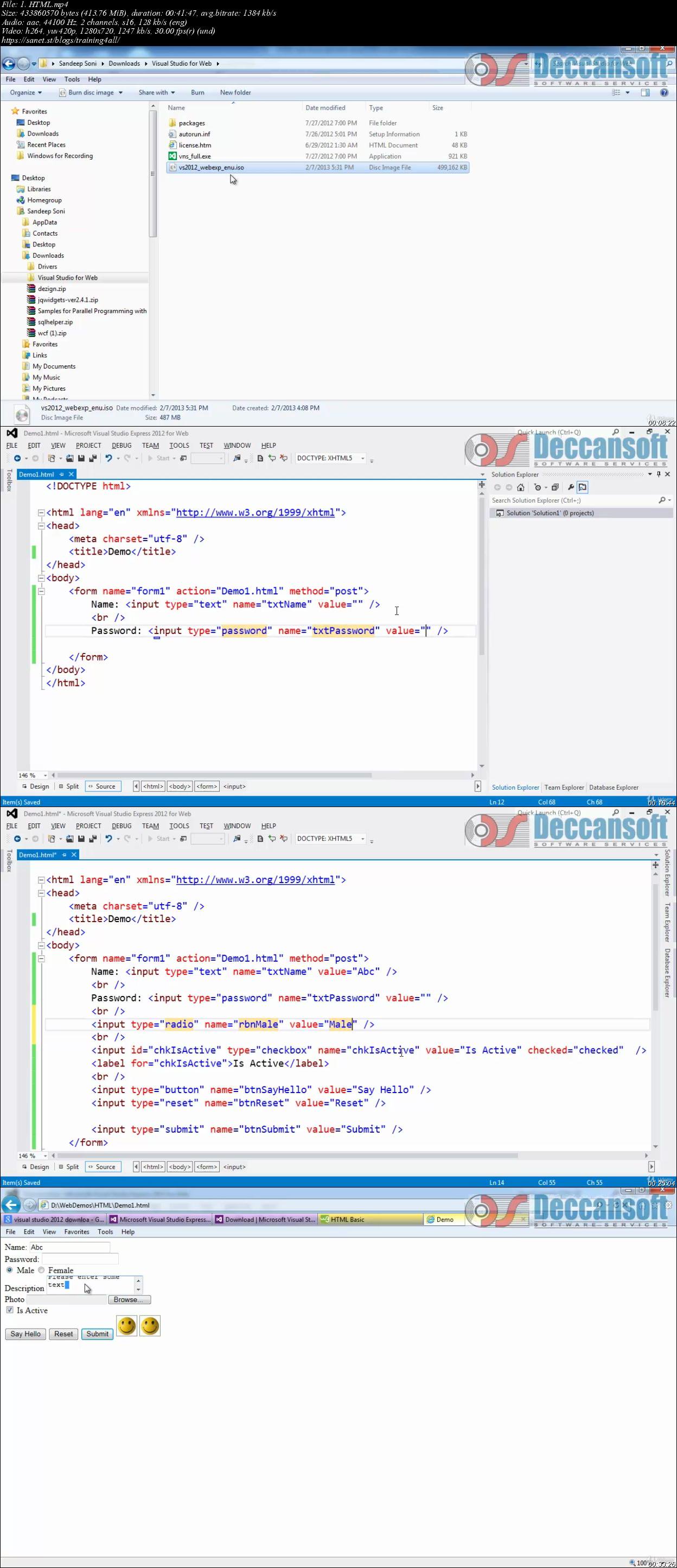
Task: Switch to Design view in Demo1.html* Visual Studio window
Action: pos(36,1167)
